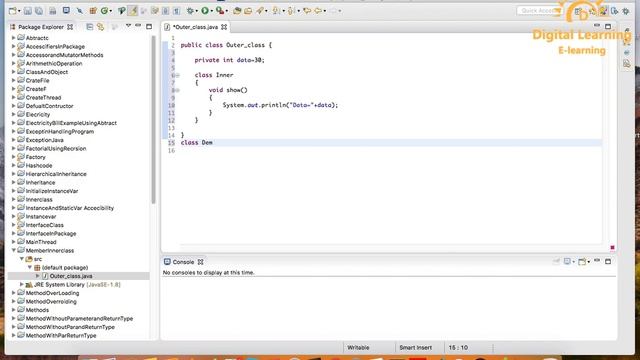Click the Save All icon
640x360 pixels.
[39, 11]
